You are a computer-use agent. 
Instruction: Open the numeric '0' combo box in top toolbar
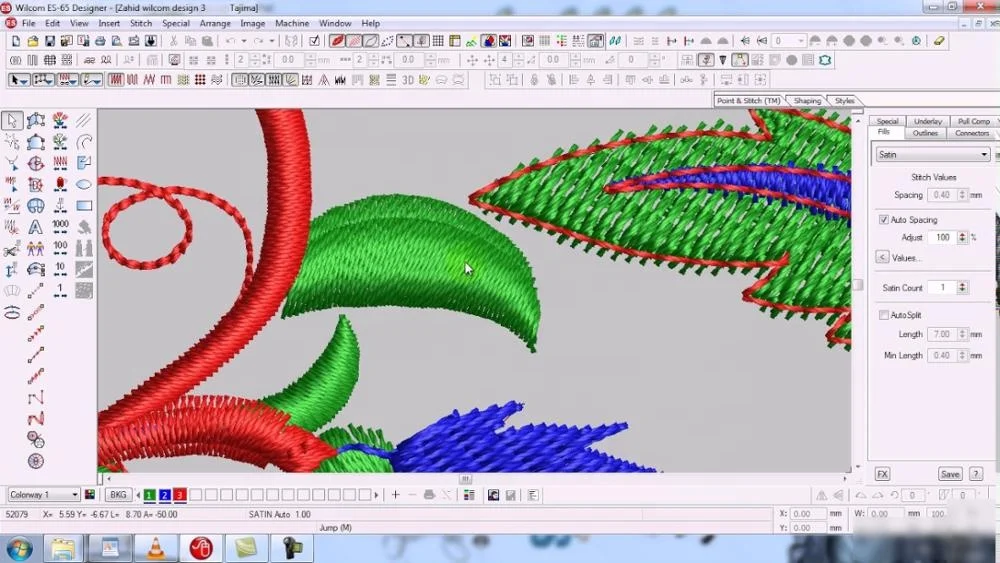(x=788, y=41)
